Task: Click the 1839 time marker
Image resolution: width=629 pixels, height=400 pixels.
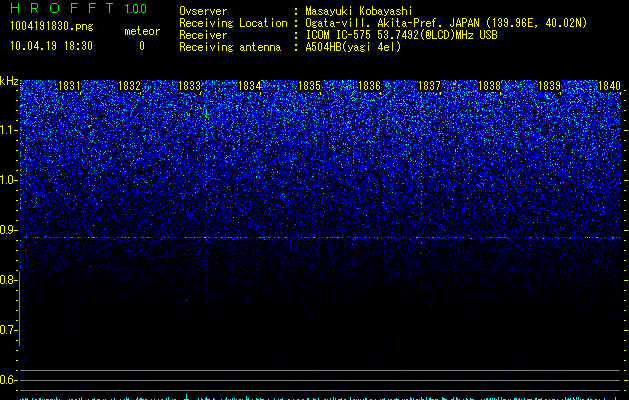Action: tap(549, 86)
